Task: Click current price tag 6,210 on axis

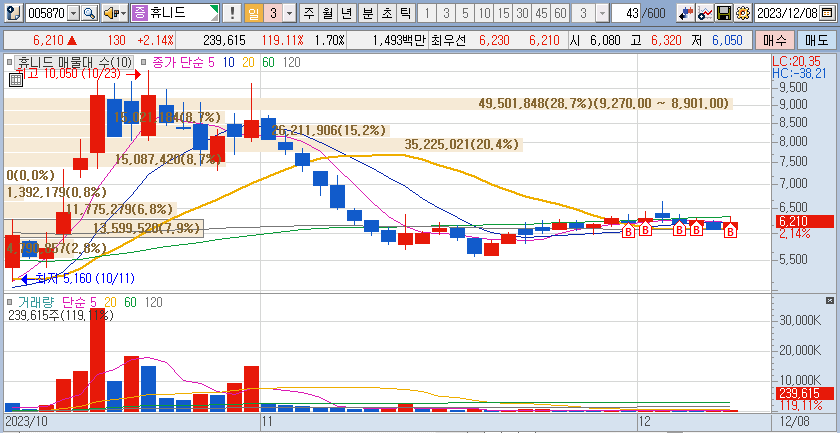Action: [804, 221]
